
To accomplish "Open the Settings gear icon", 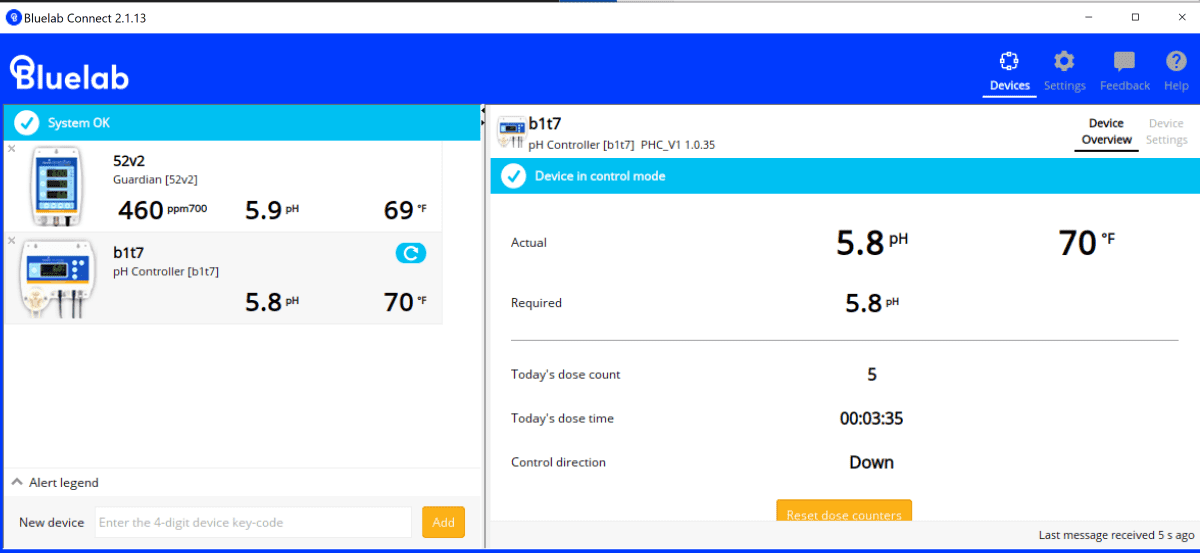I will 1064,61.
